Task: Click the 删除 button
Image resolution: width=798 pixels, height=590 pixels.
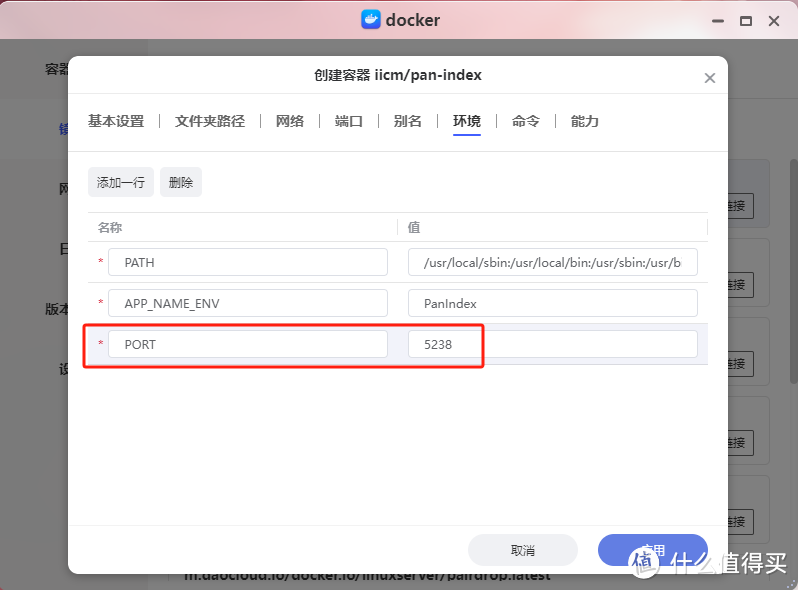Action: [181, 182]
